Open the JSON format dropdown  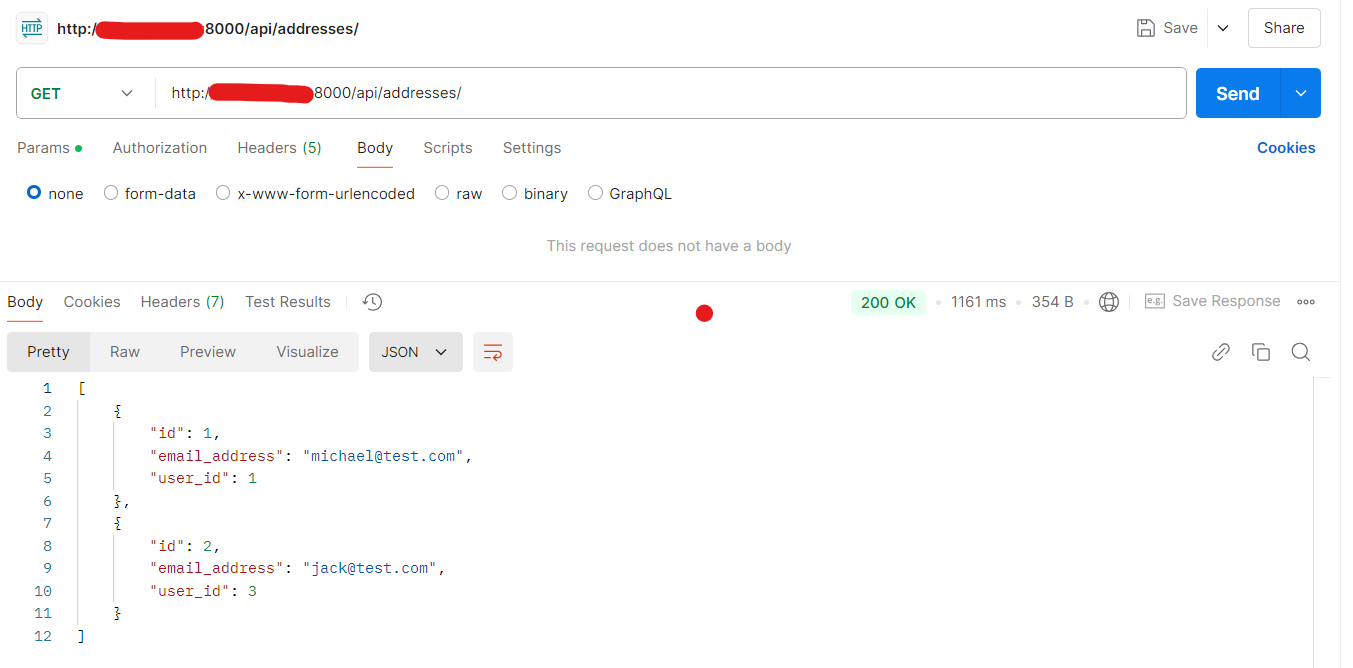[415, 352]
